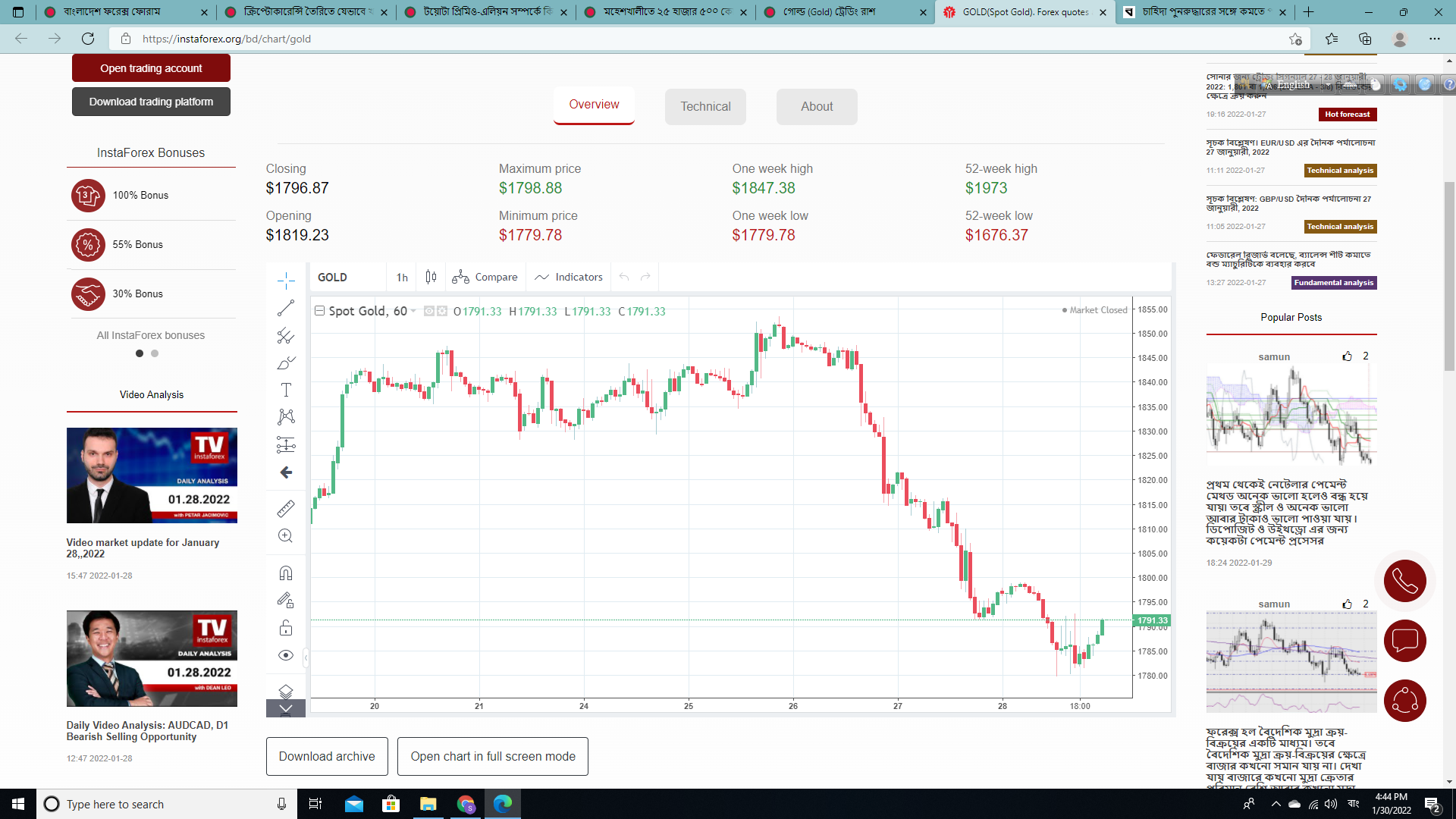Select the XABCD pattern tool
The image size is (1456, 819).
286,416
